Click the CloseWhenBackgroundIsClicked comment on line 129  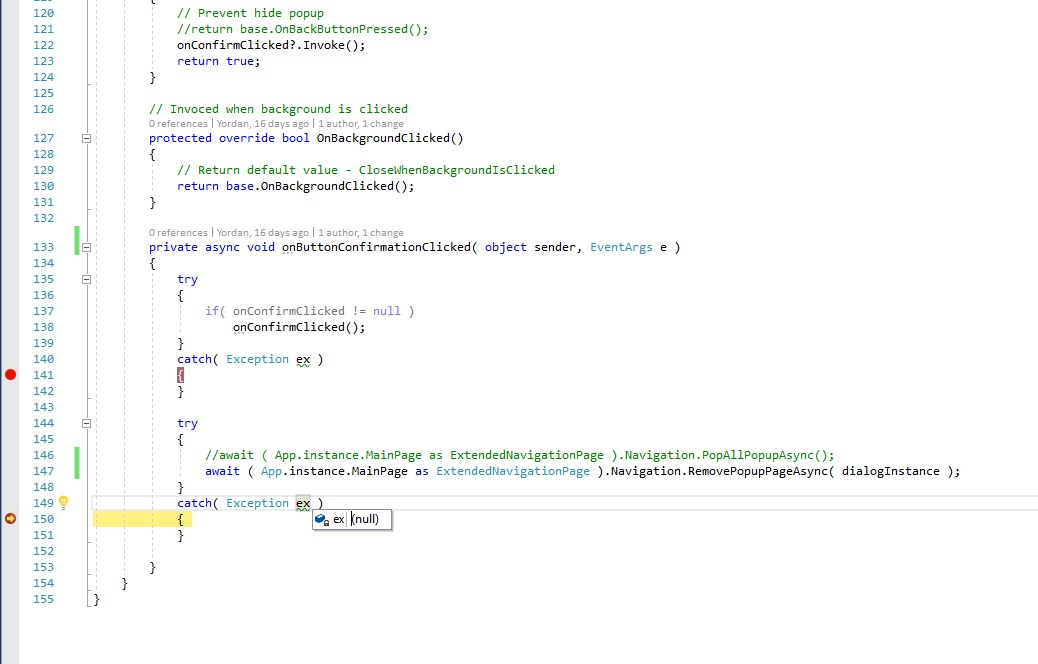[x=457, y=169]
